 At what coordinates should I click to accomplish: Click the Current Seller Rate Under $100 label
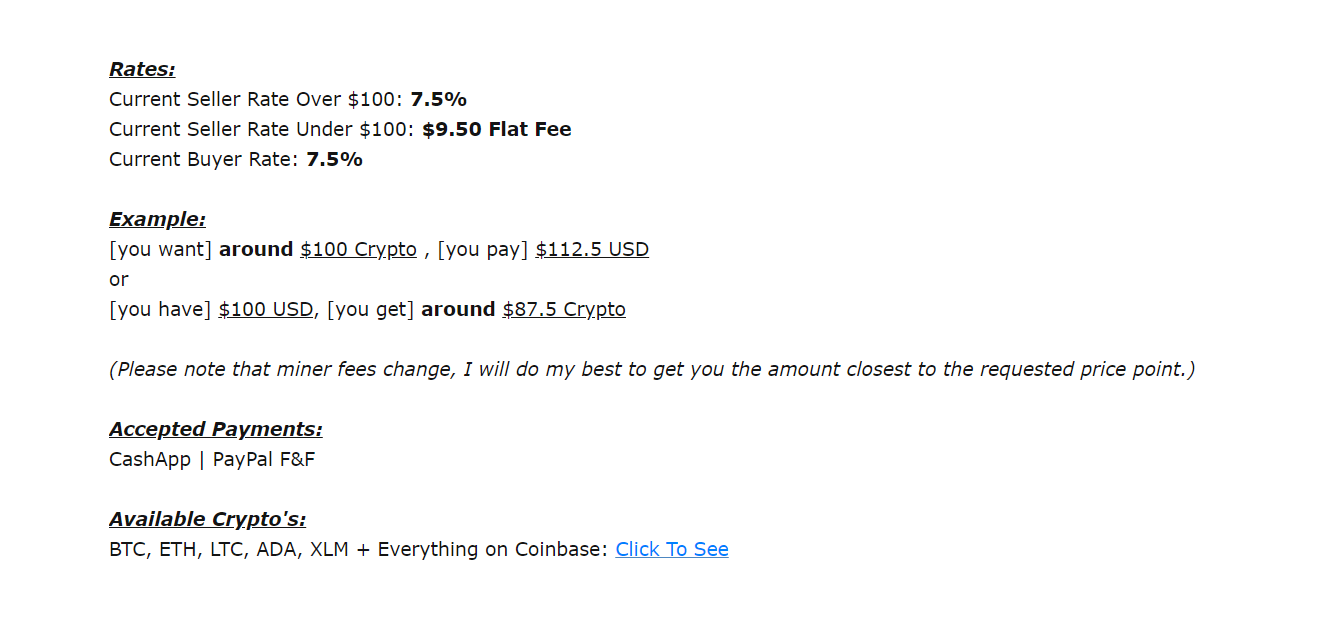coord(263,129)
